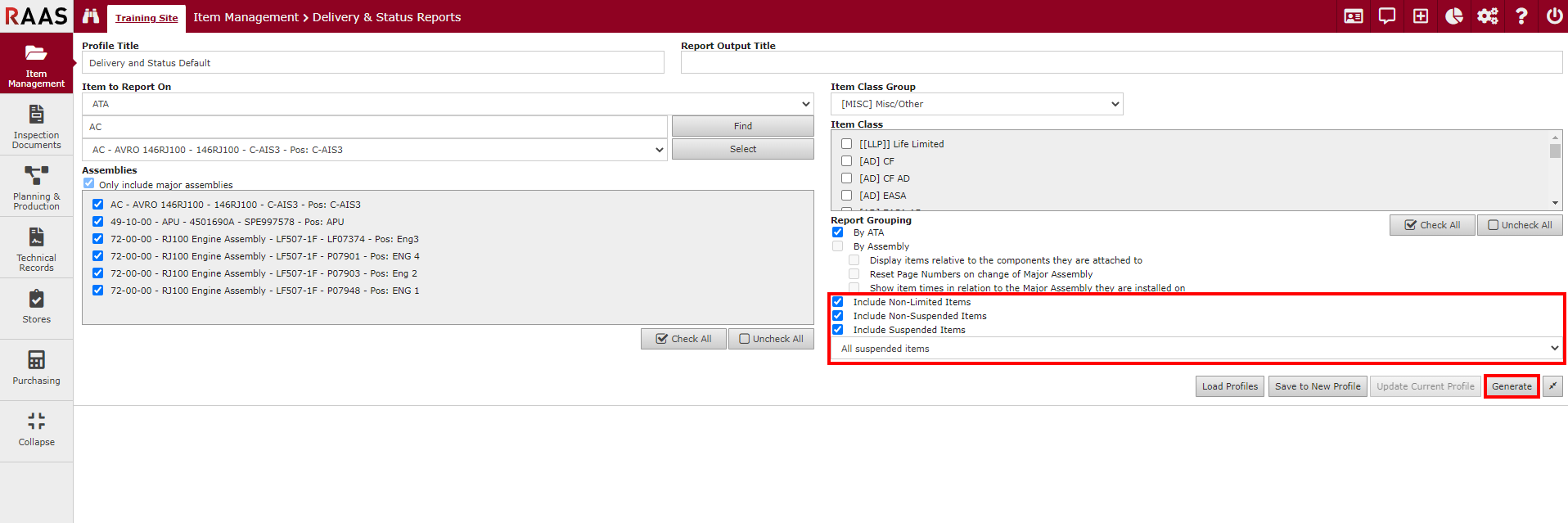
Task: Click the plus box icon in header
Action: pyautogui.click(x=1421, y=16)
